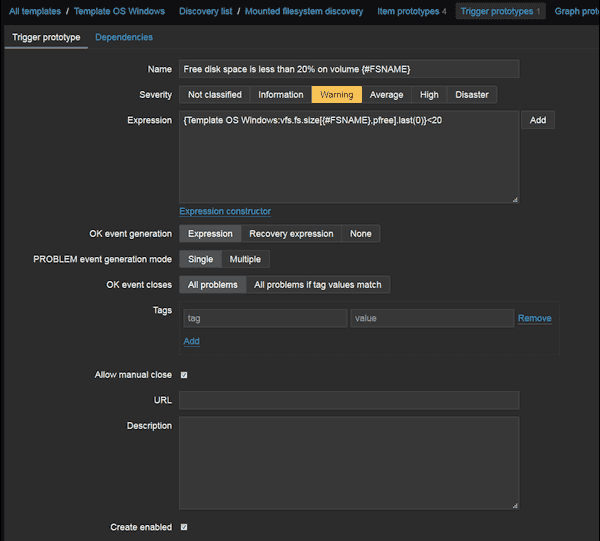Choose Multiple PROBLEM event generation mode

(245, 259)
